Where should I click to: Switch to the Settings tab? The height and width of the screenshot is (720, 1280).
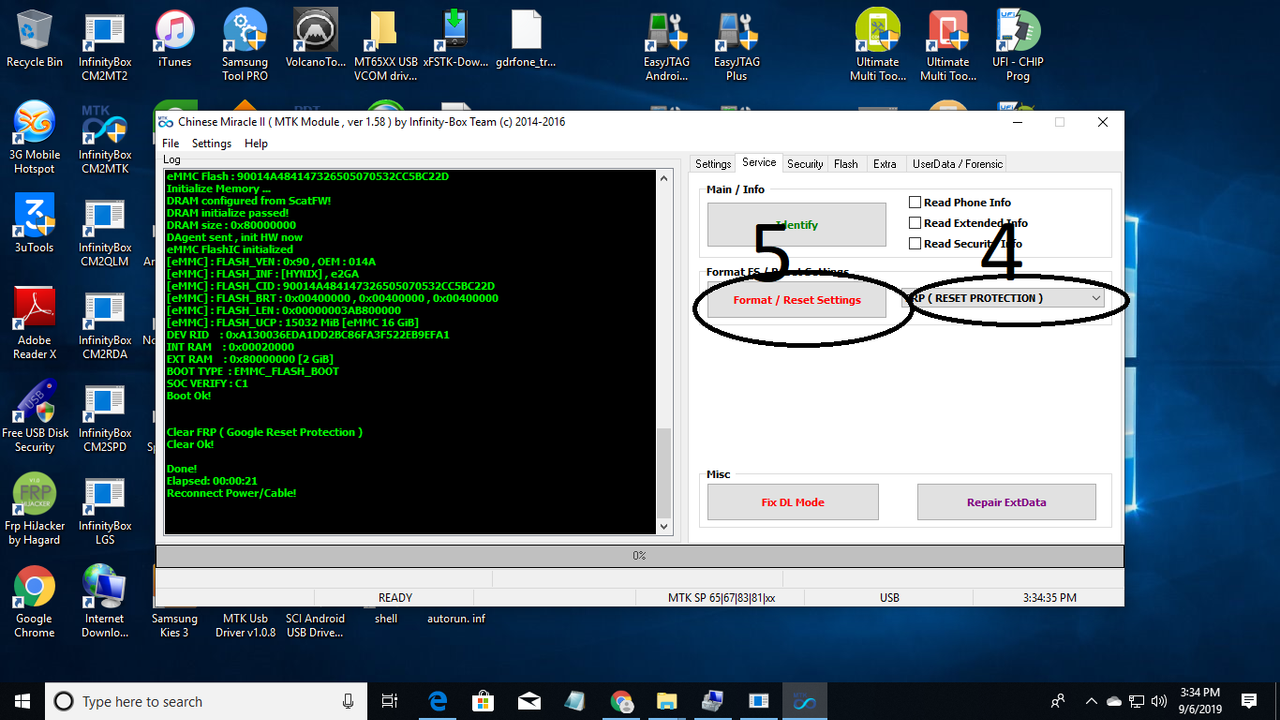[713, 164]
